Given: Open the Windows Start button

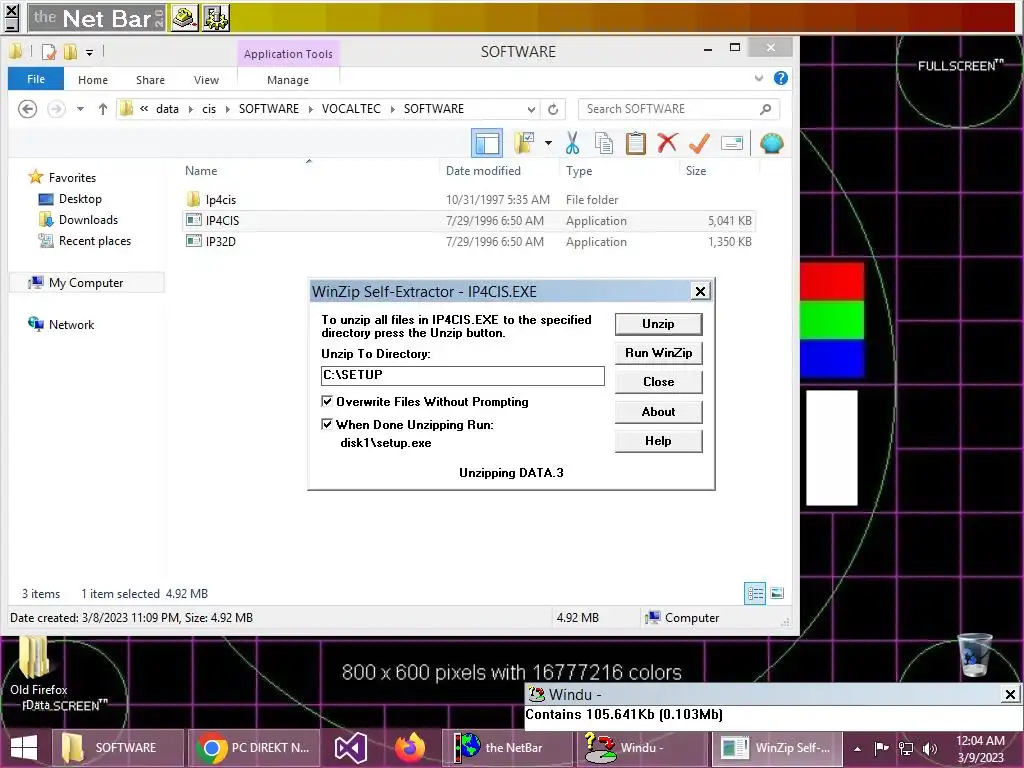Looking at the screenshot, I should tap(24, 748).
